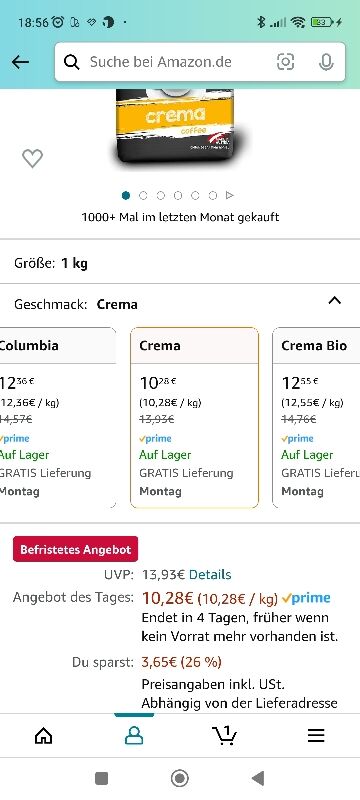Open the account profile tab

point(134,735)
